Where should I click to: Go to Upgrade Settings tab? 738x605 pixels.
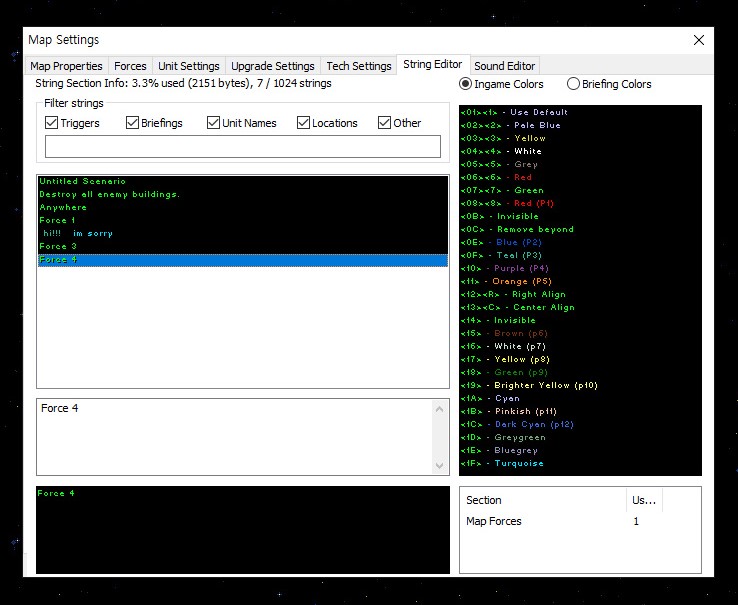tap(273, 65)
